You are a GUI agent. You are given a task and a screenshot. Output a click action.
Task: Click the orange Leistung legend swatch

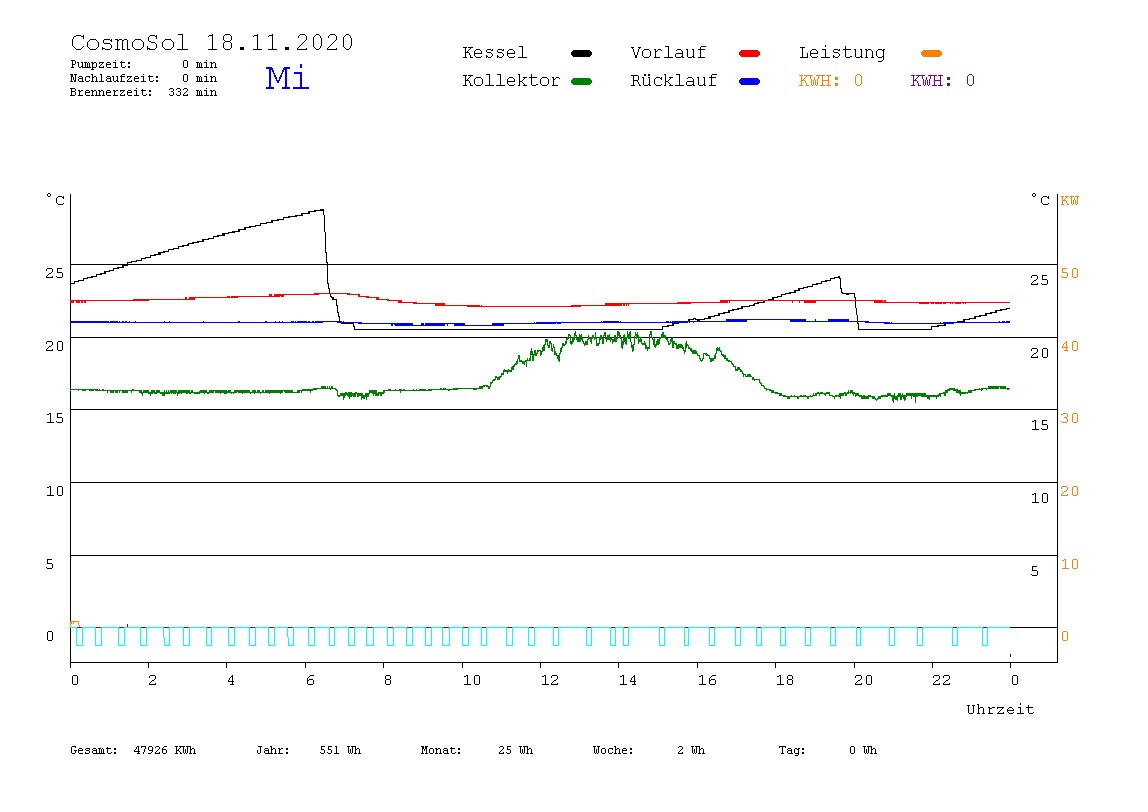(x=931, y=53)
